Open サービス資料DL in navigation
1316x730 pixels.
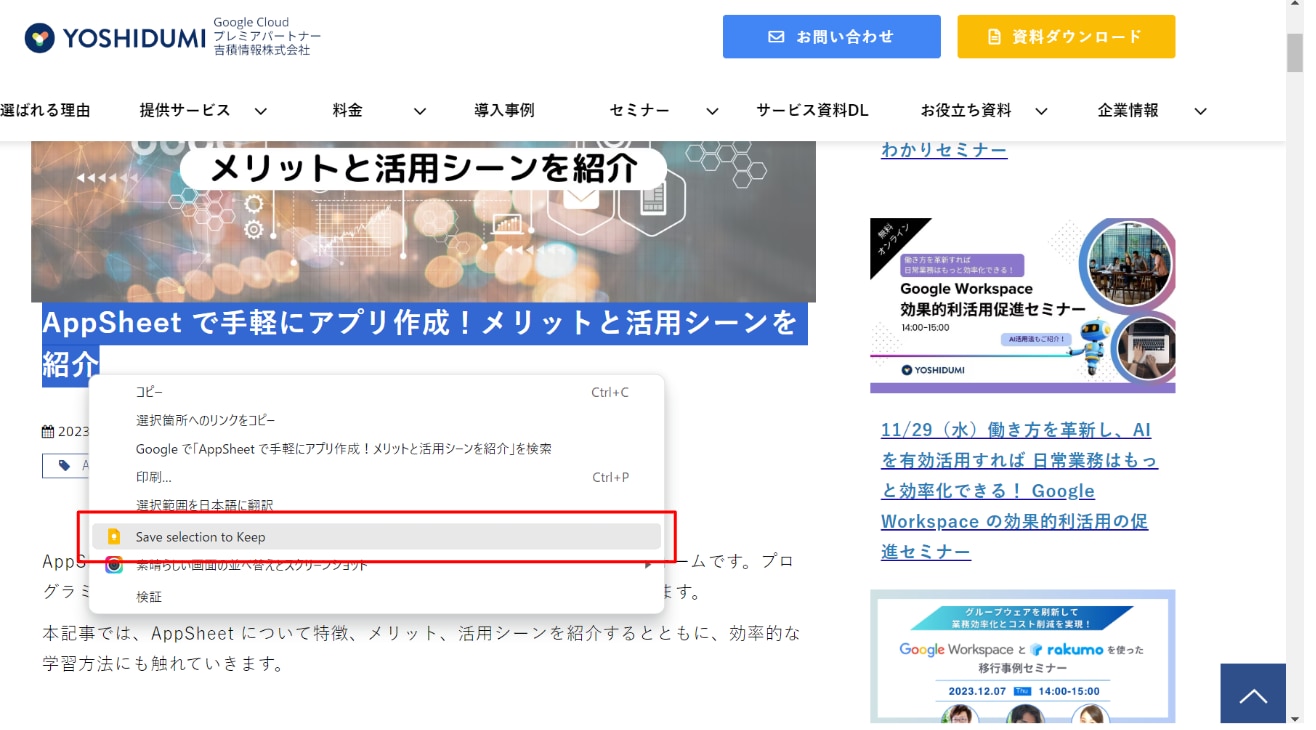812,111
